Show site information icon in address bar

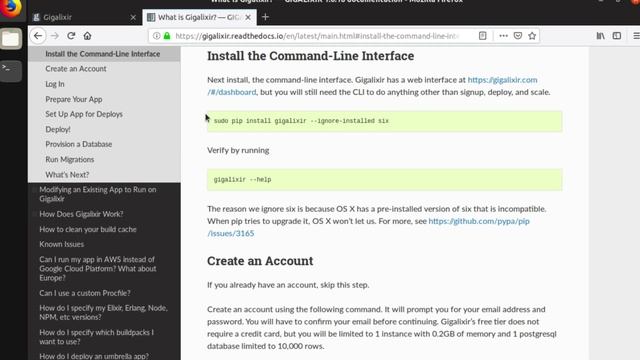click(x=156, y=36)
